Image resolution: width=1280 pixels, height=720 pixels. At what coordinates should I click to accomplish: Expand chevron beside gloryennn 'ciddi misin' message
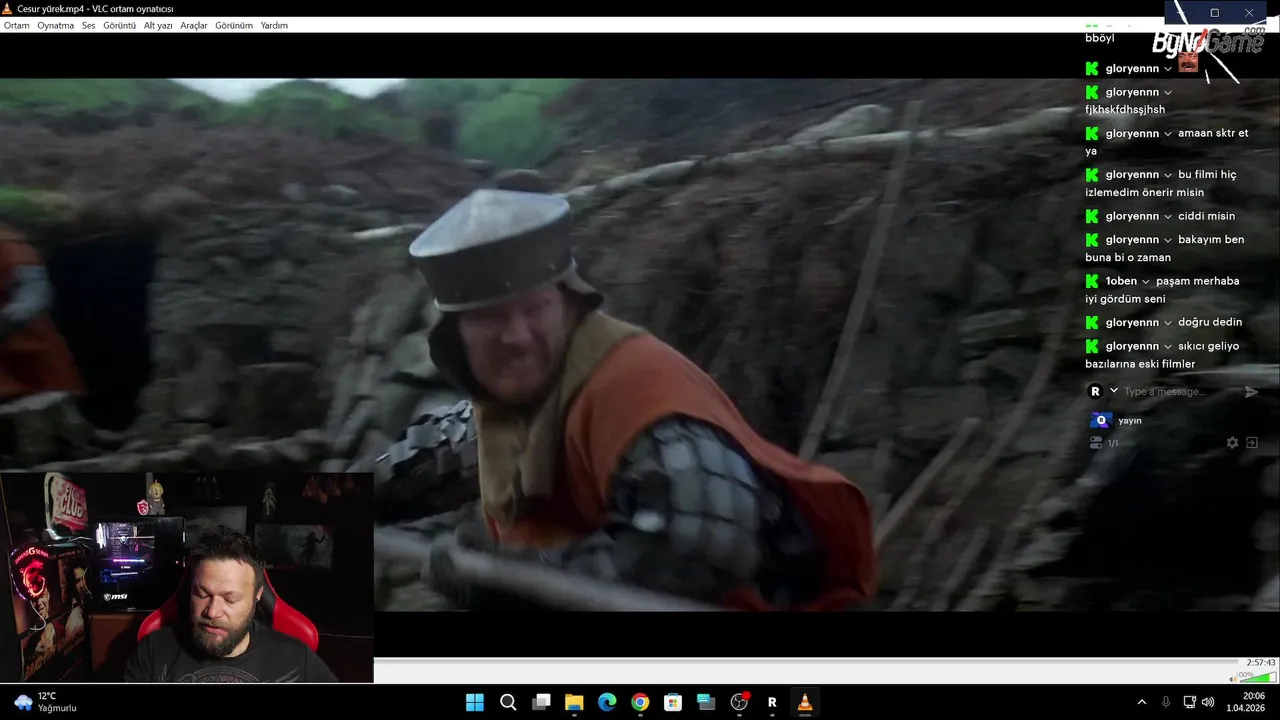coord(1168,216)
